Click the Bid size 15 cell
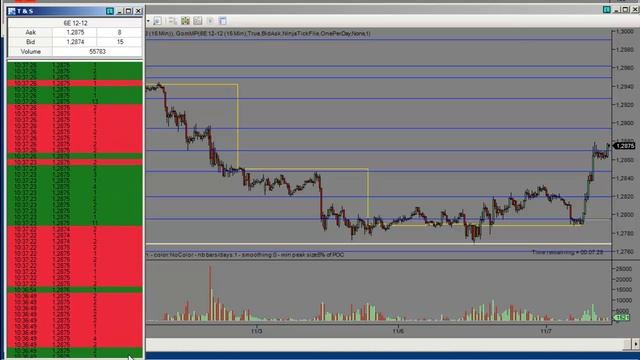640x360 pixels. click(x=119, y=42)
